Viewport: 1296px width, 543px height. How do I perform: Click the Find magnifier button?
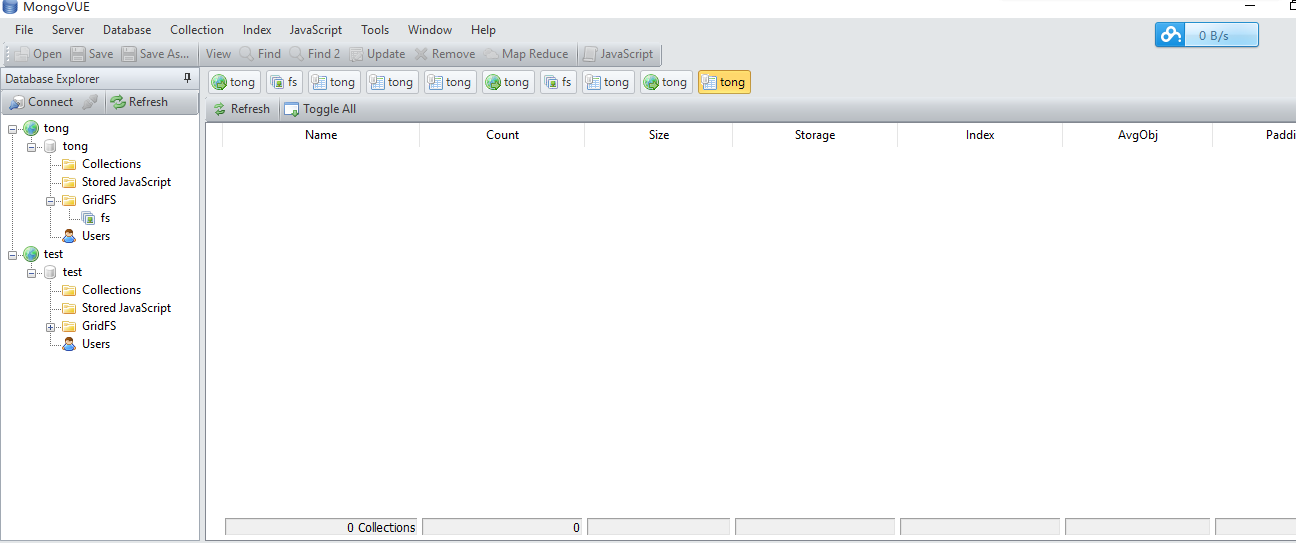260,54
